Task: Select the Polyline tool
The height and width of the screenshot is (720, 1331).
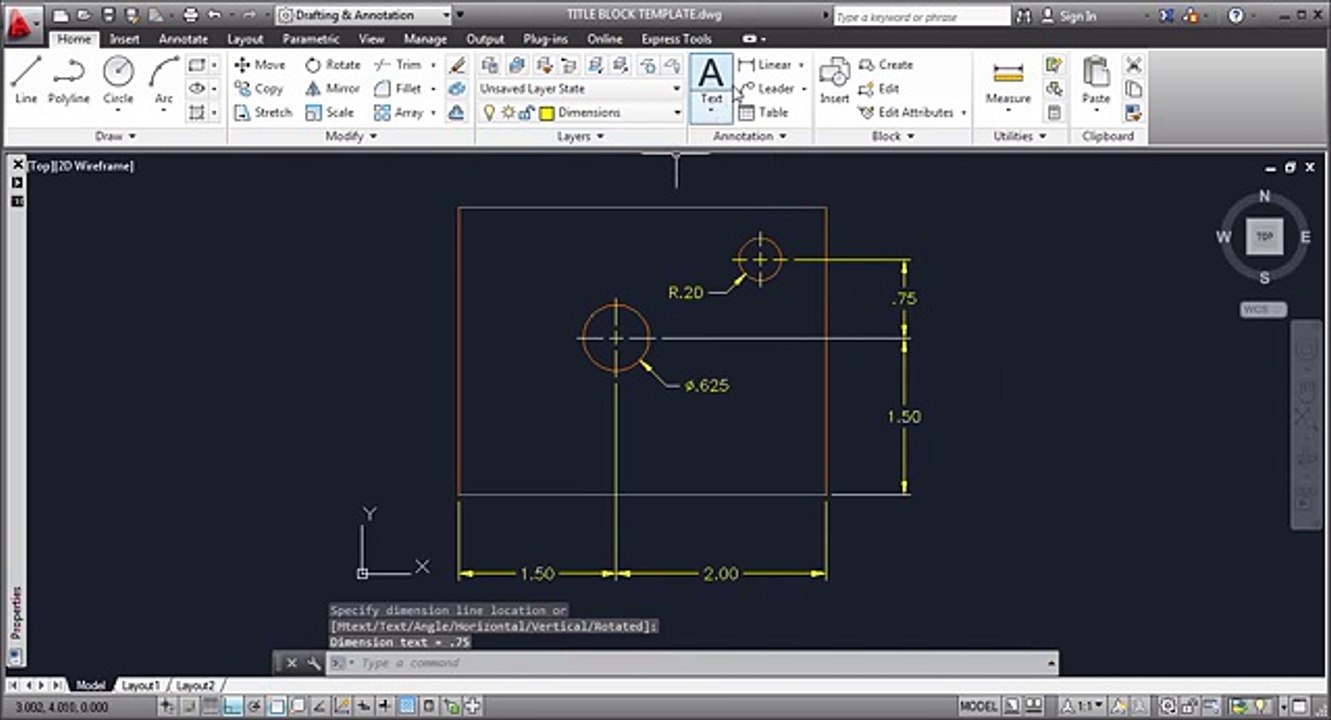Action: [69, 80]
